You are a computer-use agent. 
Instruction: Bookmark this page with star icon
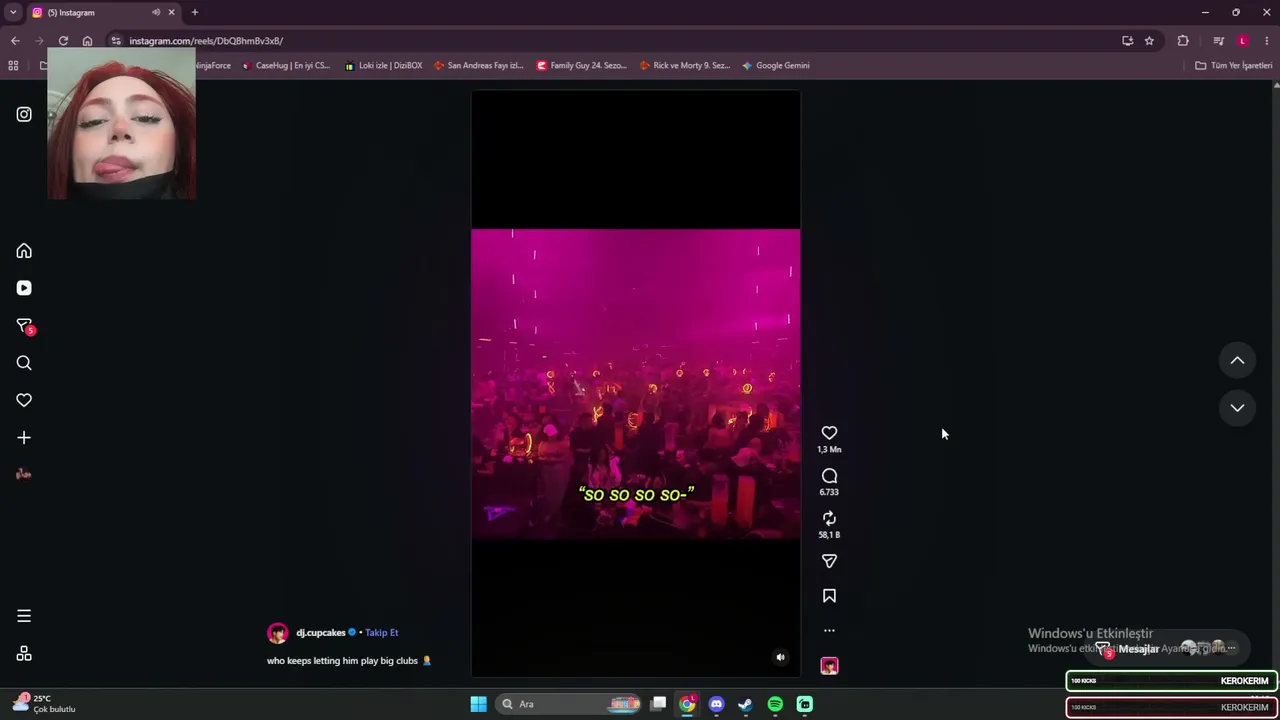tap(1149, 41)
